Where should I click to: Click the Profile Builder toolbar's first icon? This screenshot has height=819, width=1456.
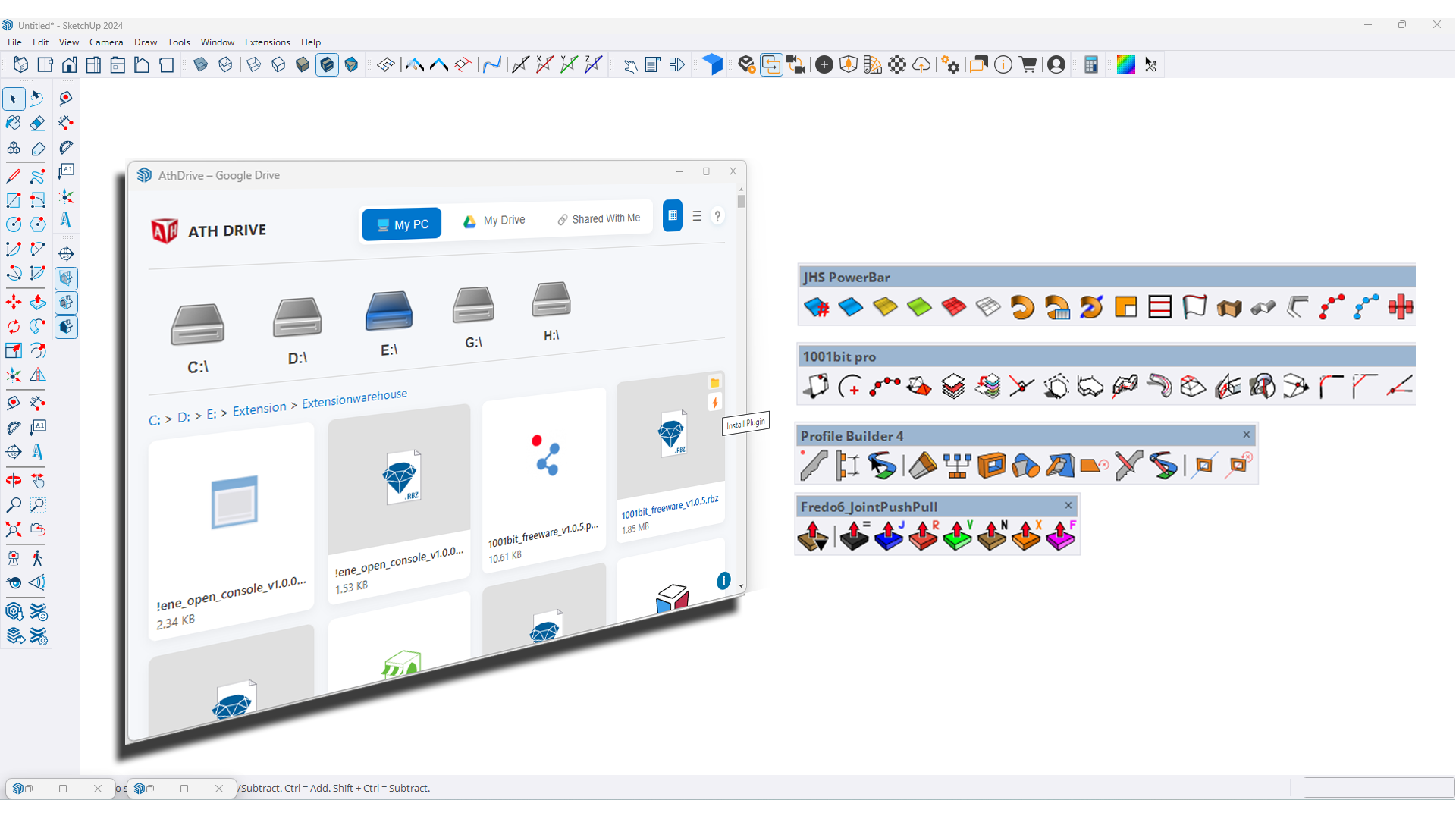[x=813, y=465]
